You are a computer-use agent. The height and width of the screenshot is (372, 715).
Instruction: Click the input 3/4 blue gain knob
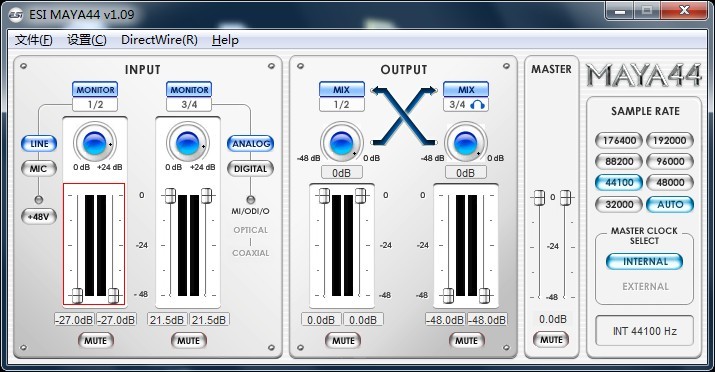[x=188, y=143]
